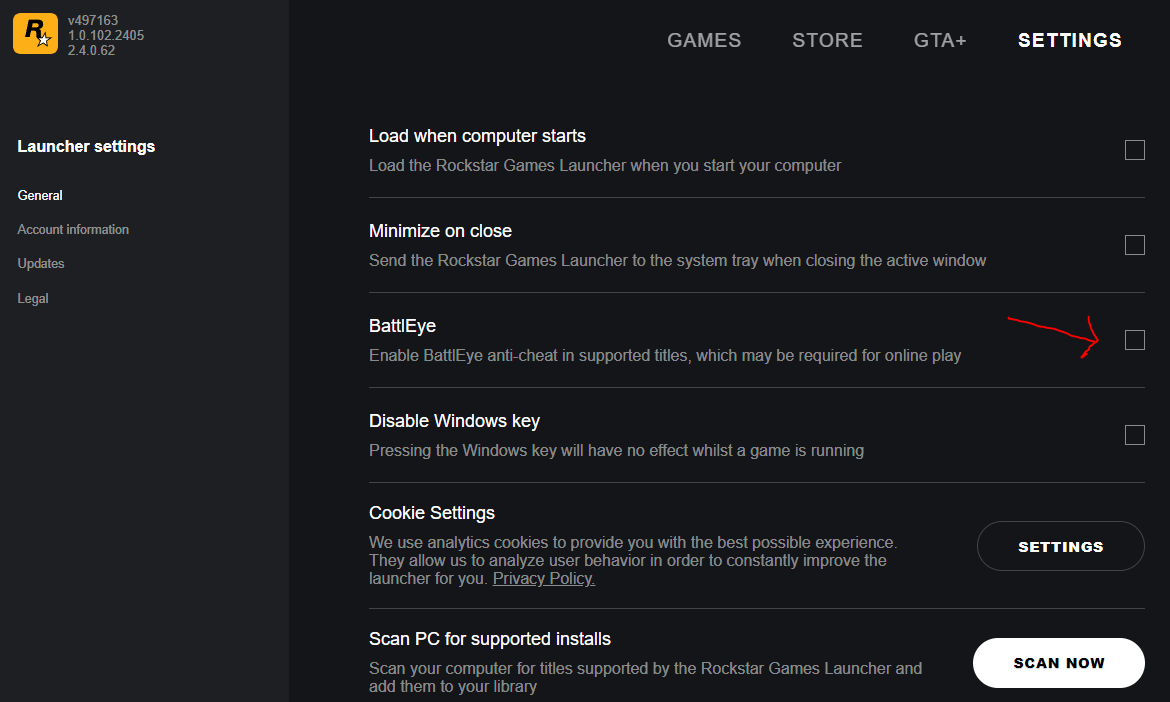Screen dimensions: 1170x702
Task: Click the Rockstar Games logo icon
Action: pos(35,34)
